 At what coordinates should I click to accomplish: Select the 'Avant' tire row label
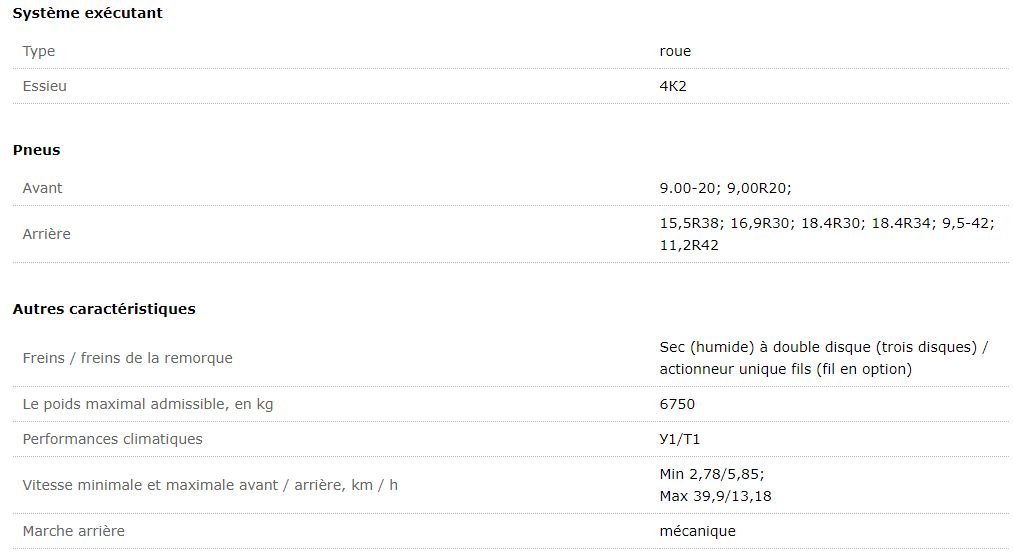click(x=42, y=188)
